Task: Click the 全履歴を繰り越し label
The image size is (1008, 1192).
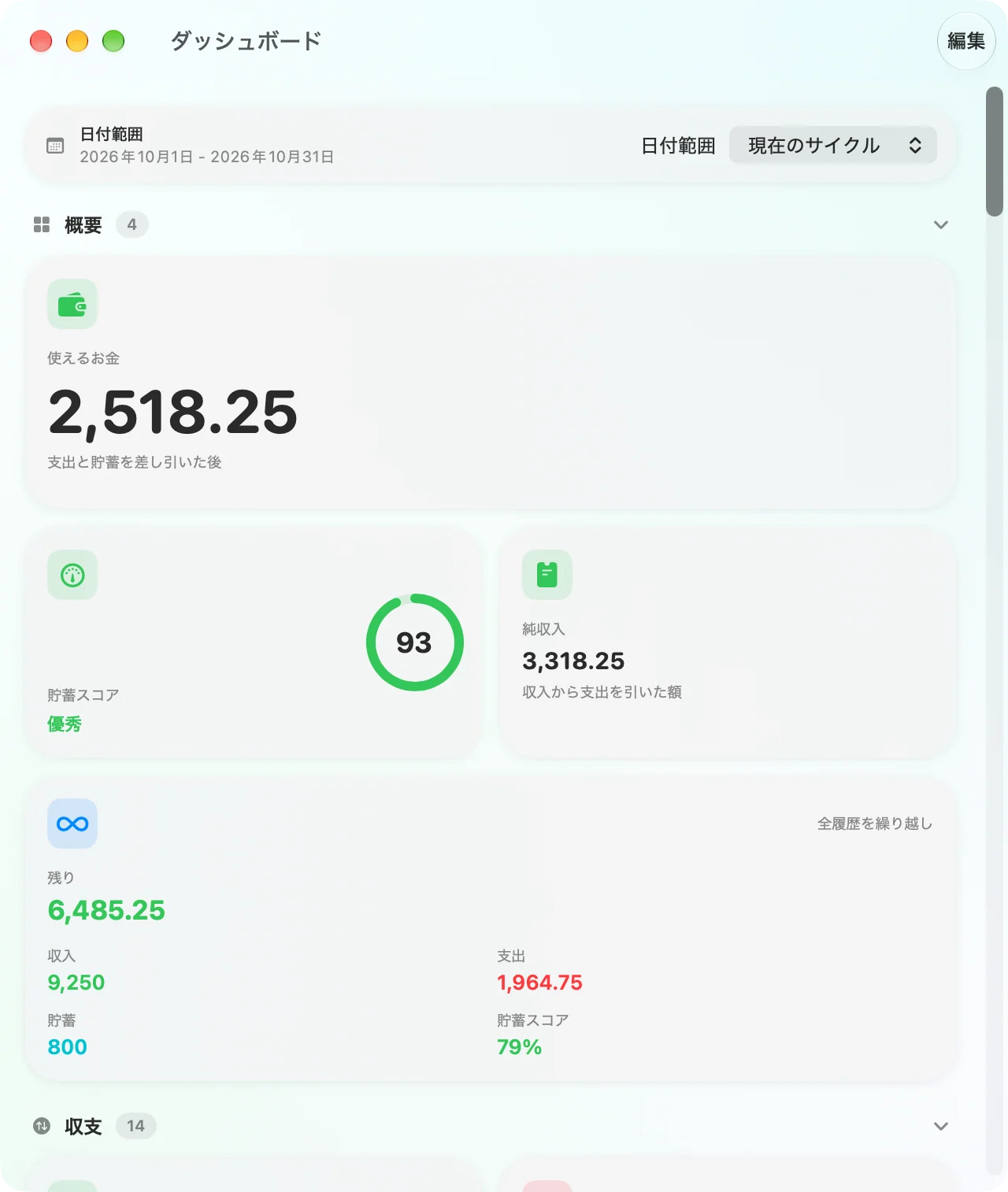Action: coord(875,824)
